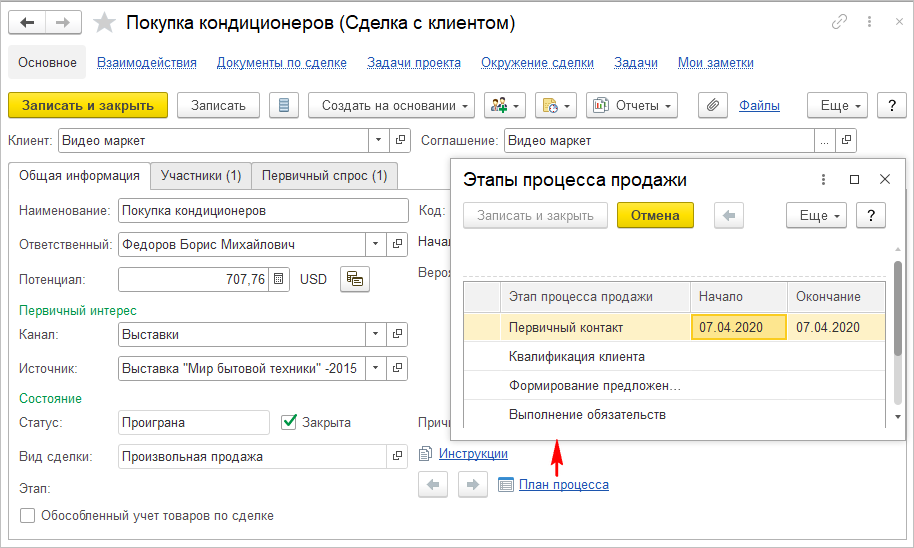Open the Документы по сделке section
914x548 pixels.
281,62
